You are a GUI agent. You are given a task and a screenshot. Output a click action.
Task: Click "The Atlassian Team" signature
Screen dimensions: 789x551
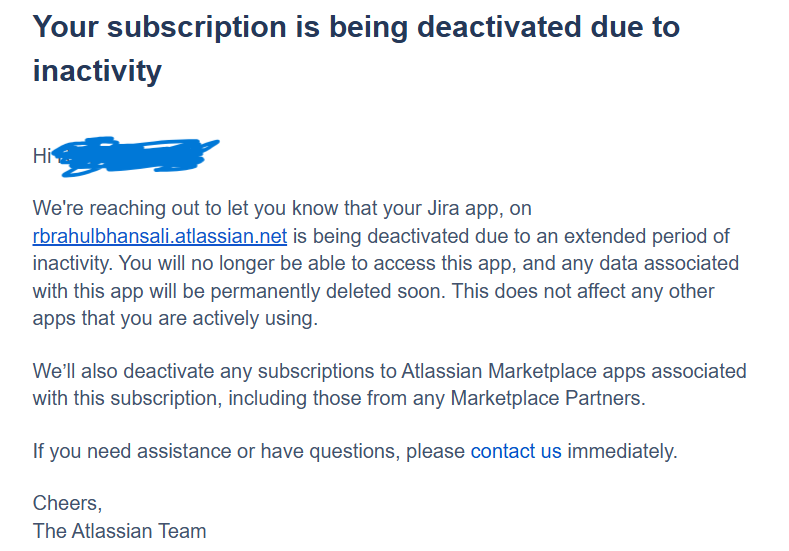coord(119,531)
